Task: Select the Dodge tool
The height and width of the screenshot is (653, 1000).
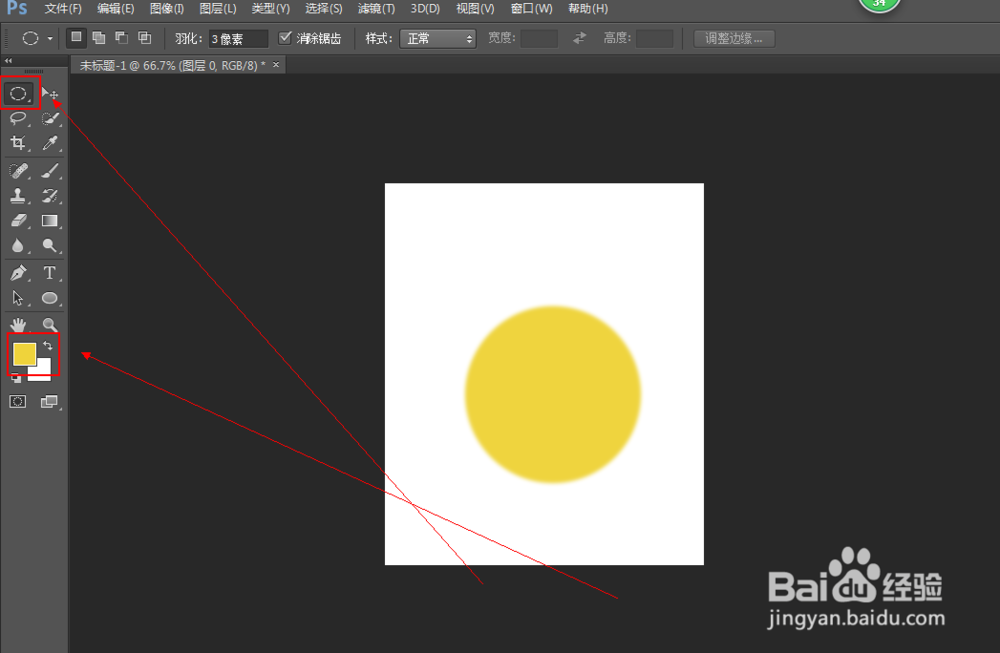Action: click(50, 246)
